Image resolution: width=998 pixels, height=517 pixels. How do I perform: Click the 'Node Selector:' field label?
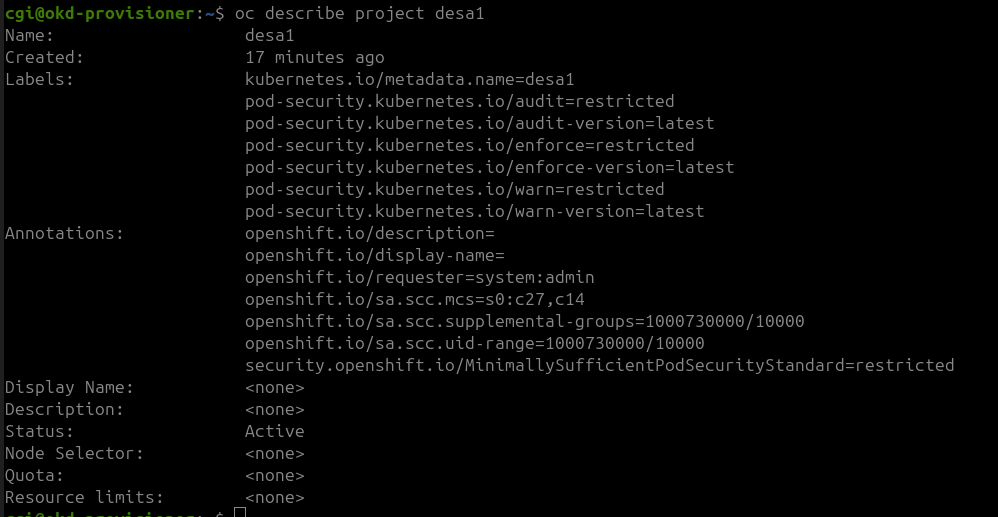74,454
